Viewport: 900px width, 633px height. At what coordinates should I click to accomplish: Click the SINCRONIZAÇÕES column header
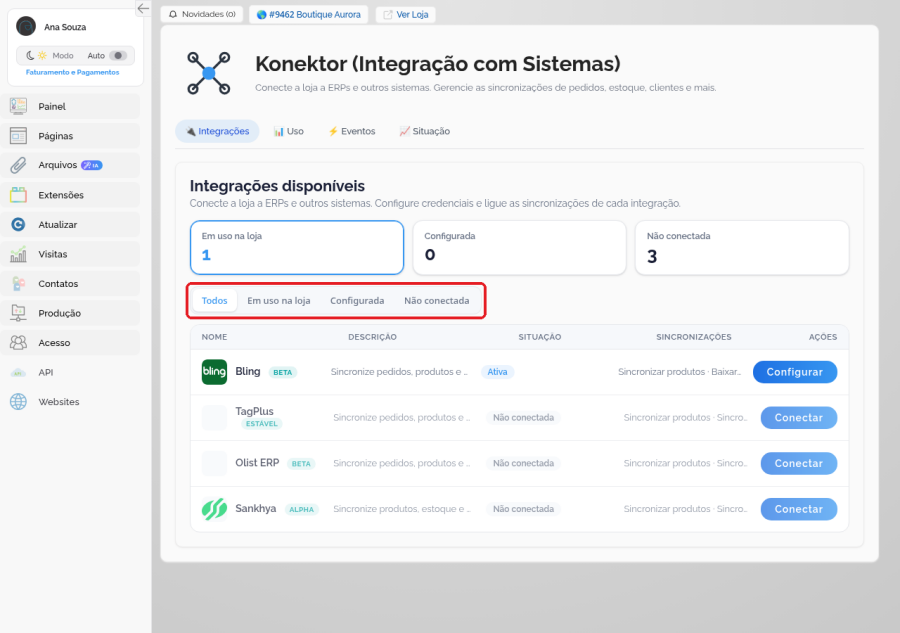(x=693, y=337)
